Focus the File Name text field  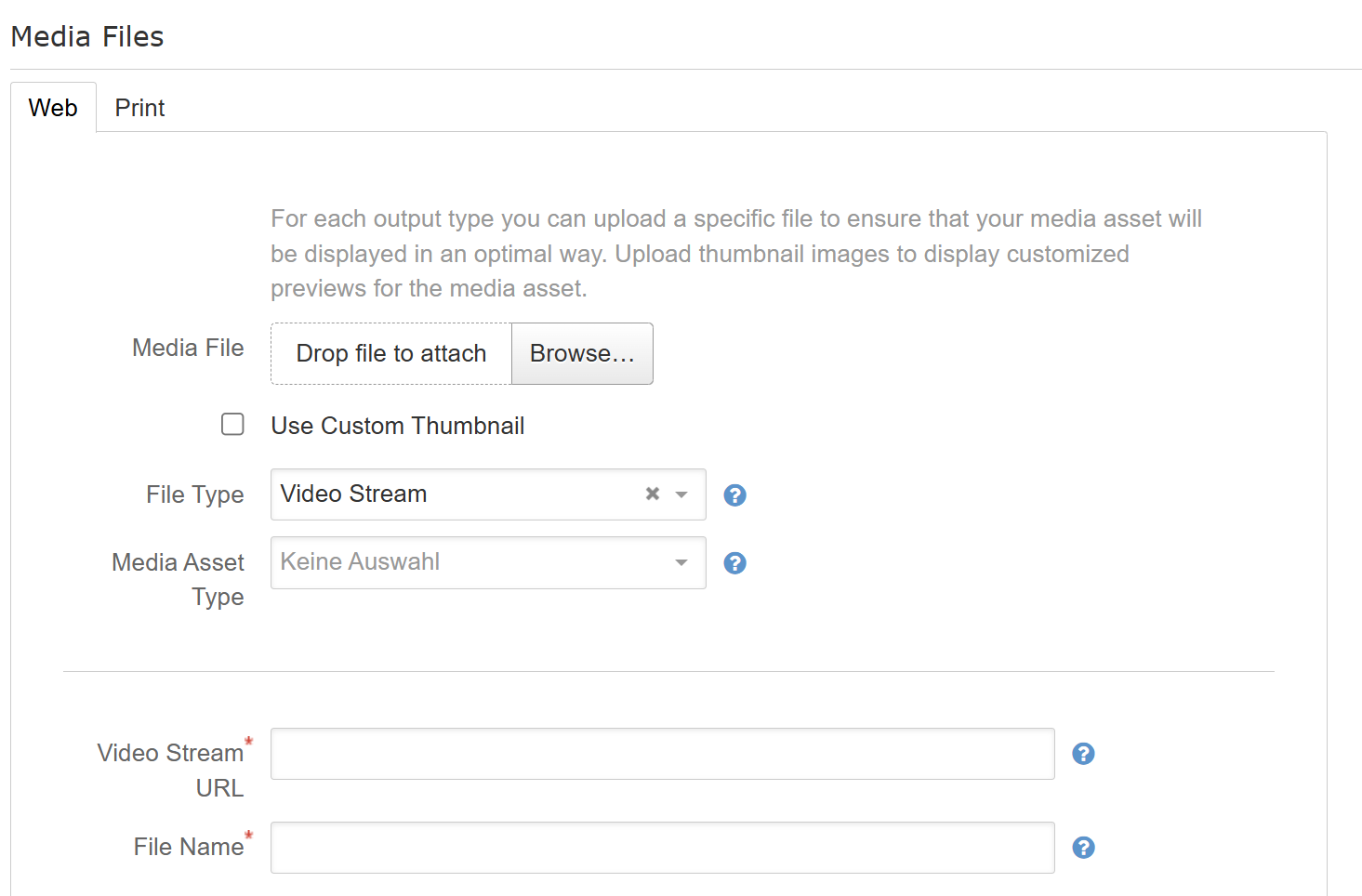point(662,848)
